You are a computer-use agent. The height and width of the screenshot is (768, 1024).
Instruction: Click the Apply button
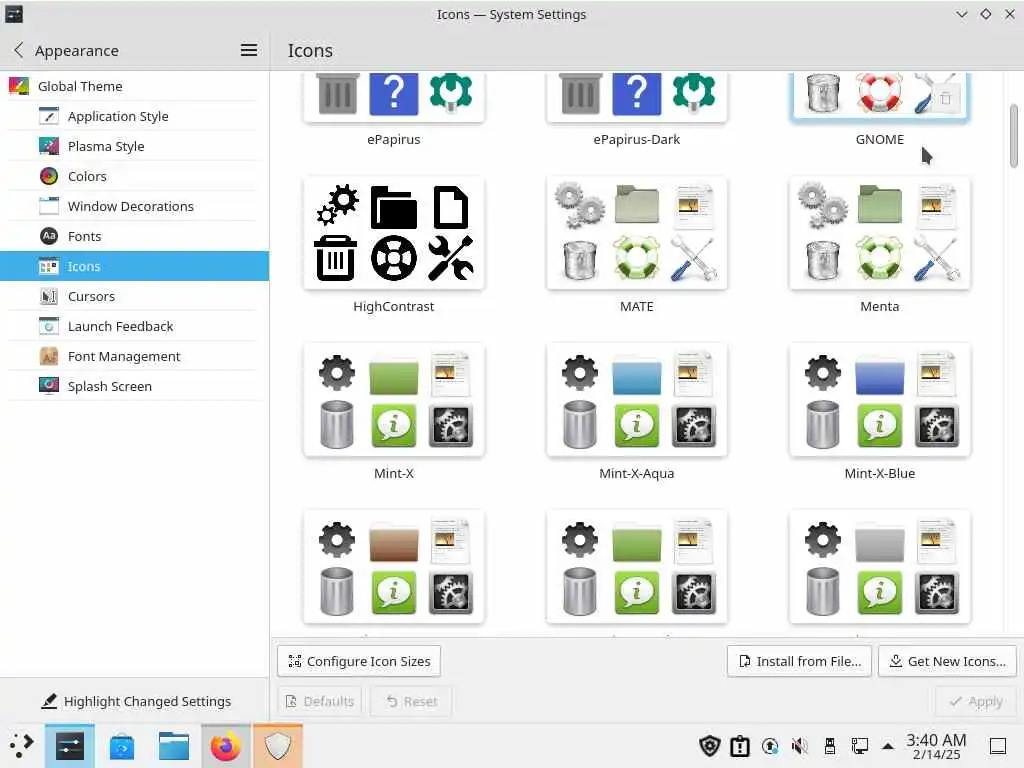pos(976,701)
